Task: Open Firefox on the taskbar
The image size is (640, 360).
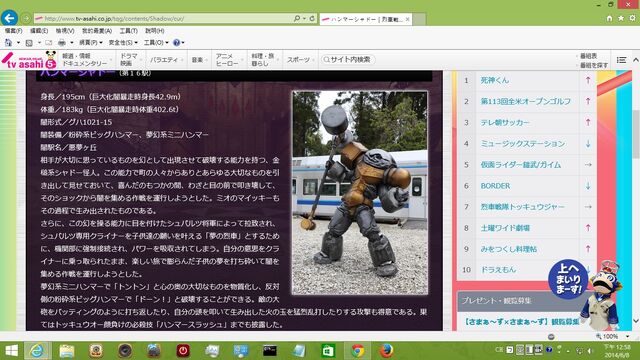Action: 386,351
